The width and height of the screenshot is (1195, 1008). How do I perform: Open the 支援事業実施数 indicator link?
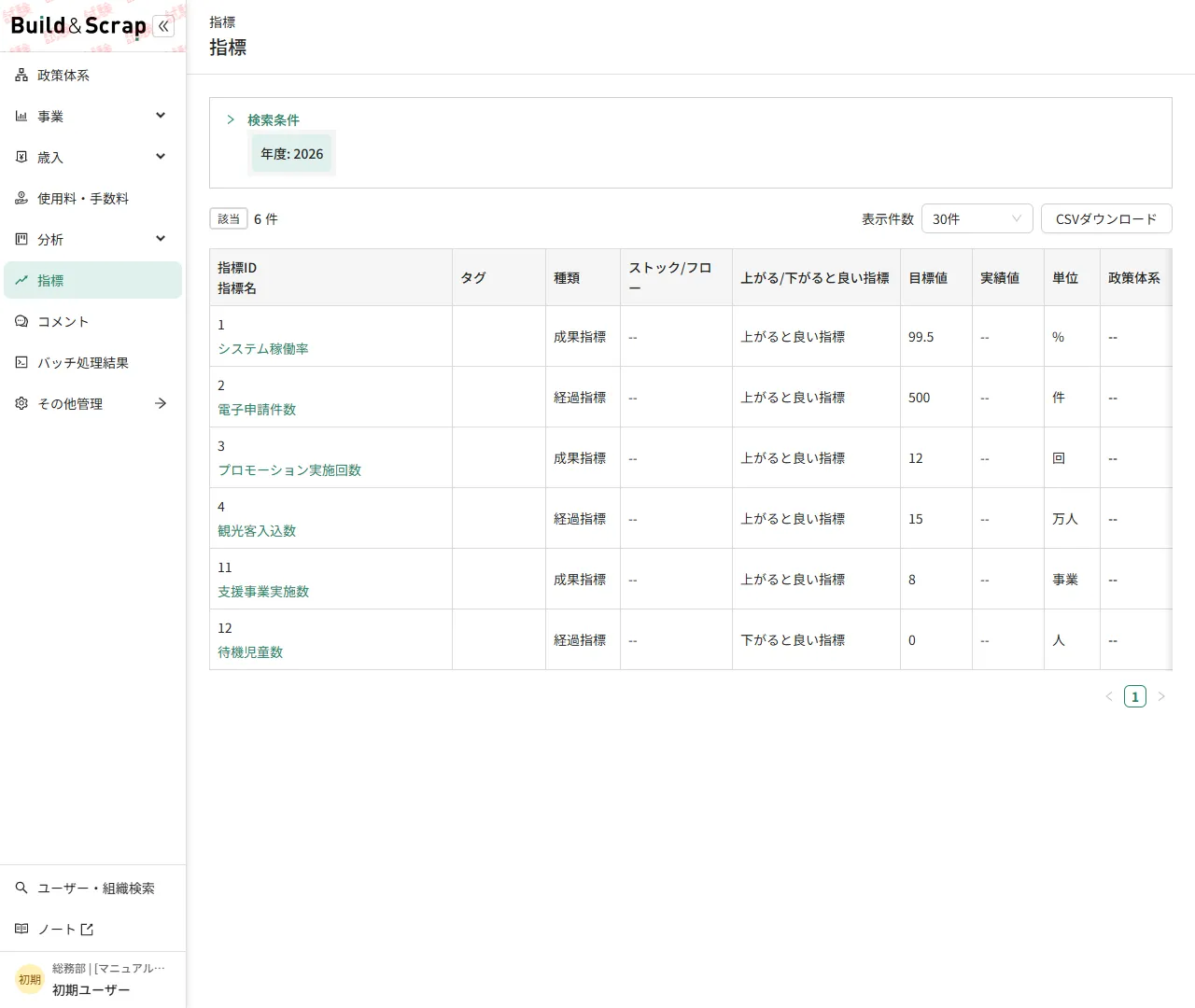[x=263, y=591]
